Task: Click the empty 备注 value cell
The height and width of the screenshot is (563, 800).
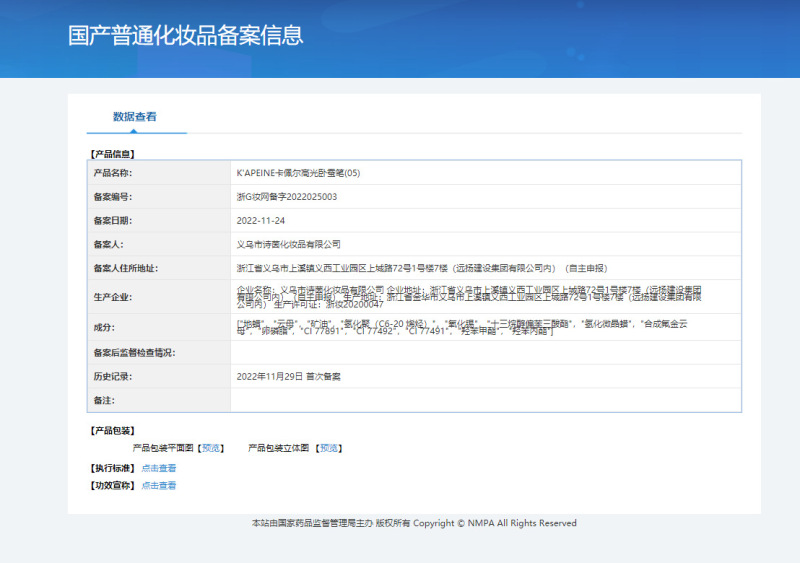Action: pyautogui.click(x=485, y=400)
